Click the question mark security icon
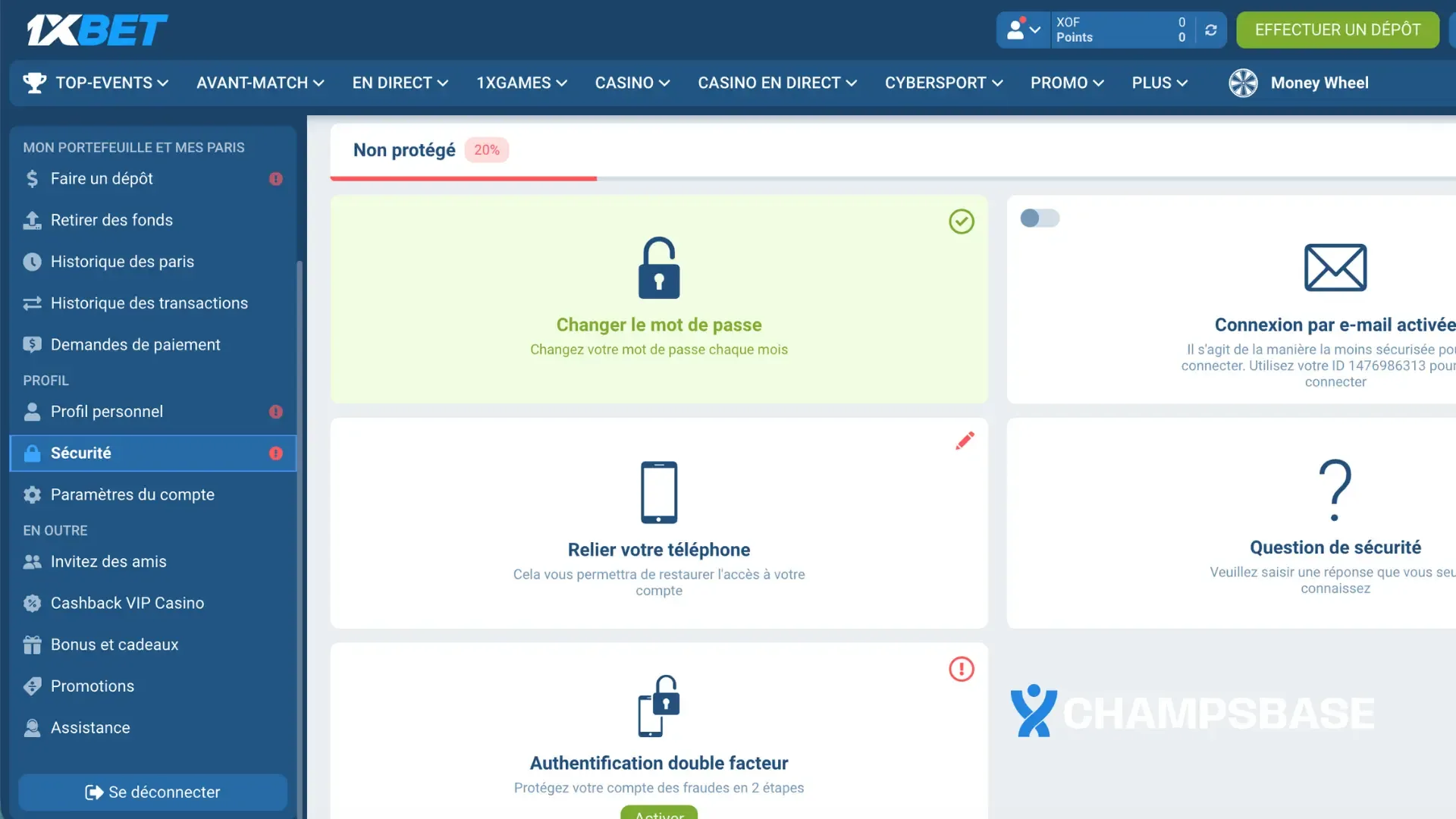Viewport: 1456px width, 819px height. tap(1335, 490)
